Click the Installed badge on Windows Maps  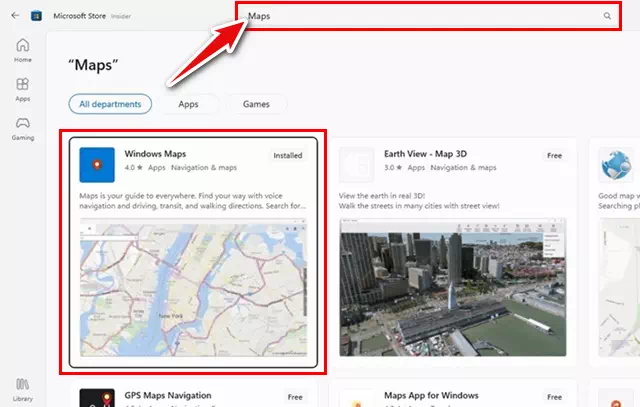click(x=288, y=156)
